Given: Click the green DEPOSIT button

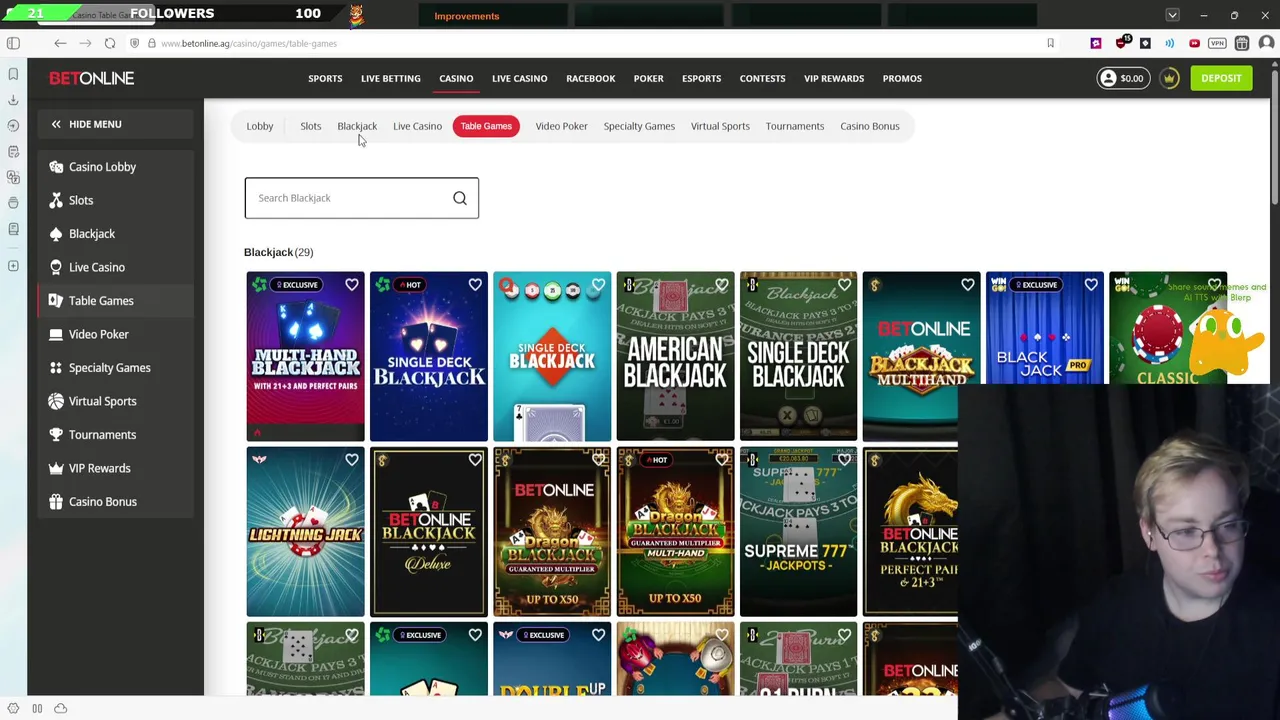Looking at the screenshot, I should 1221,78.
